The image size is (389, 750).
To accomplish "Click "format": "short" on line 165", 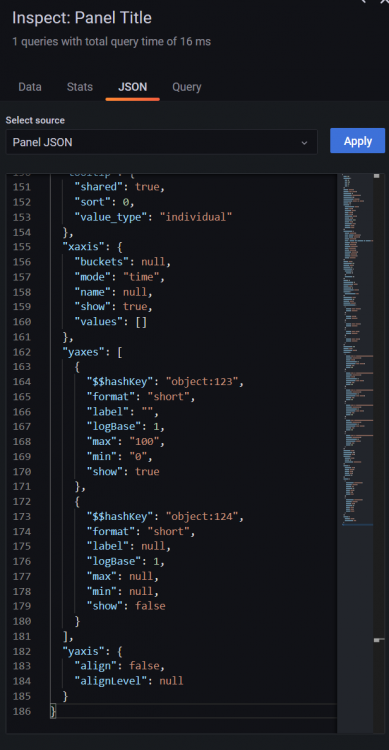I will coord(141,397).
